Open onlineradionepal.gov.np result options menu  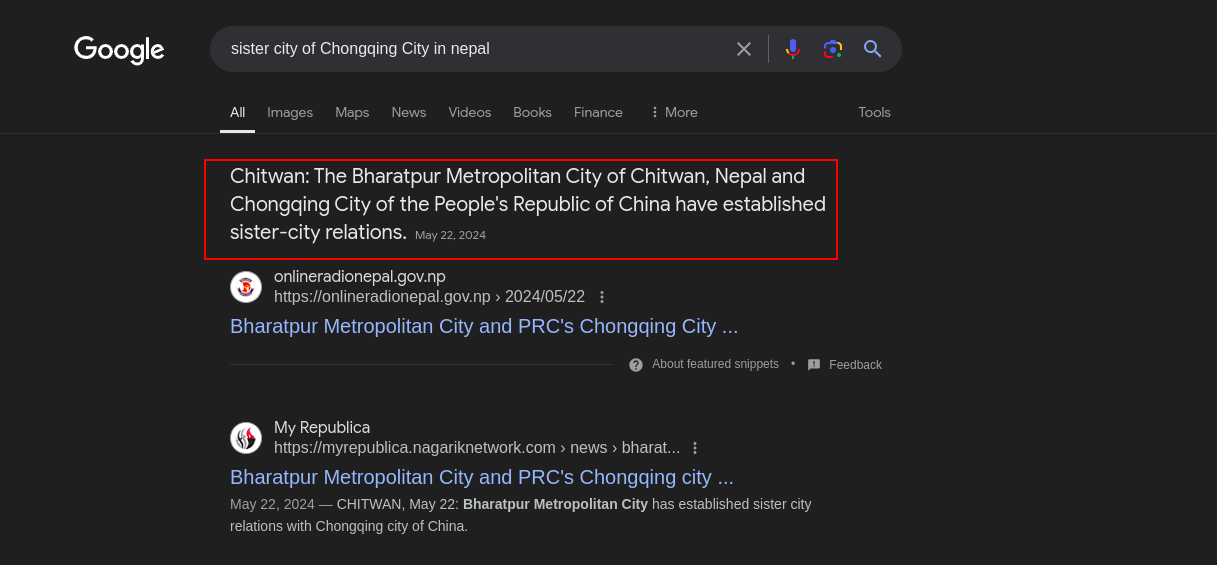602,297
